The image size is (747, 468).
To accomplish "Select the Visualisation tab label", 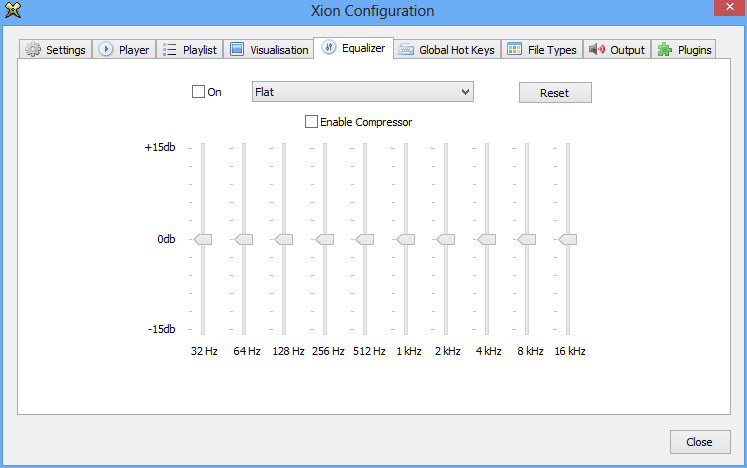I will tap(279, 50).
